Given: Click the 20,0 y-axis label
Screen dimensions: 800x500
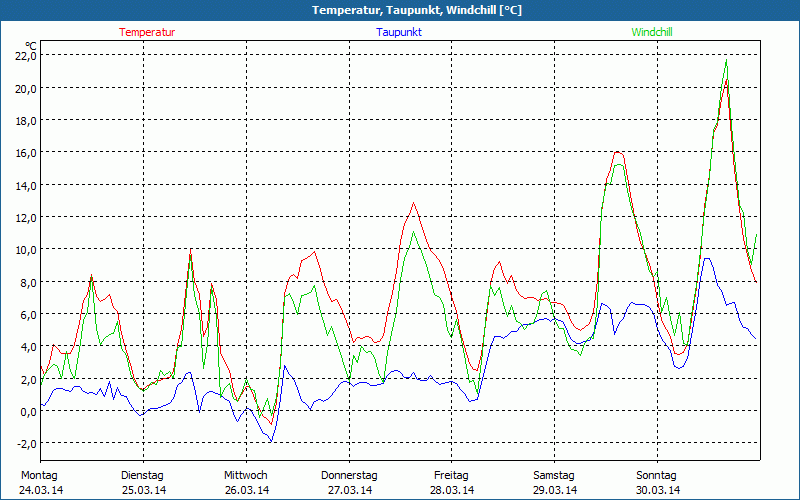Looking at the screenshot, I should click(27, 88).
